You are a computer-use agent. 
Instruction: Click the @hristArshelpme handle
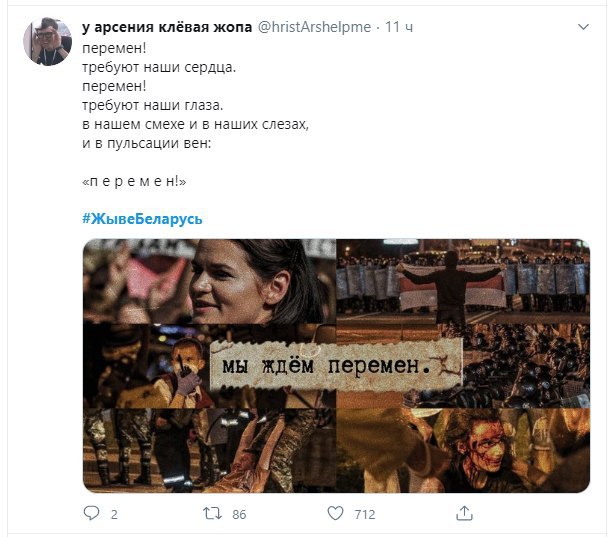click(x=314, y=27)
